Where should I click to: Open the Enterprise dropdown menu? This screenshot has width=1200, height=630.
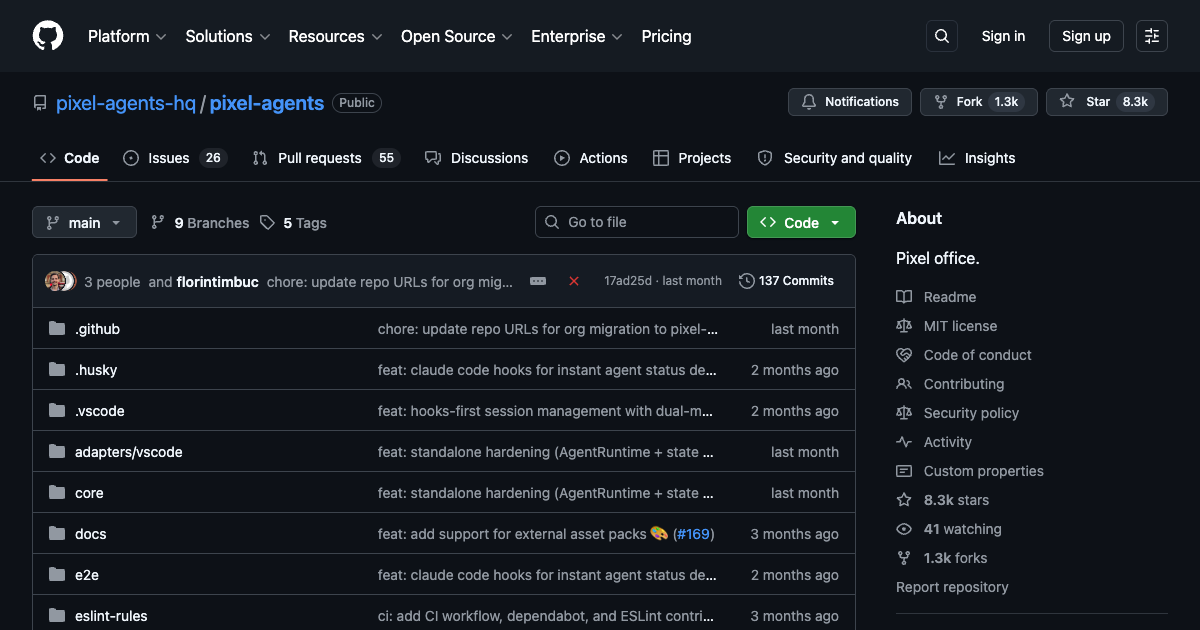coord(577,36)
